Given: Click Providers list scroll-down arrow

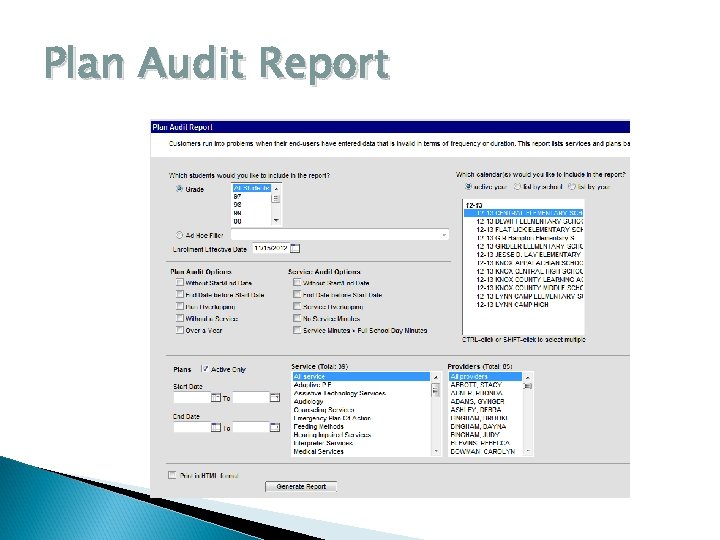Looking at the screenshot, I should (528, 451).
